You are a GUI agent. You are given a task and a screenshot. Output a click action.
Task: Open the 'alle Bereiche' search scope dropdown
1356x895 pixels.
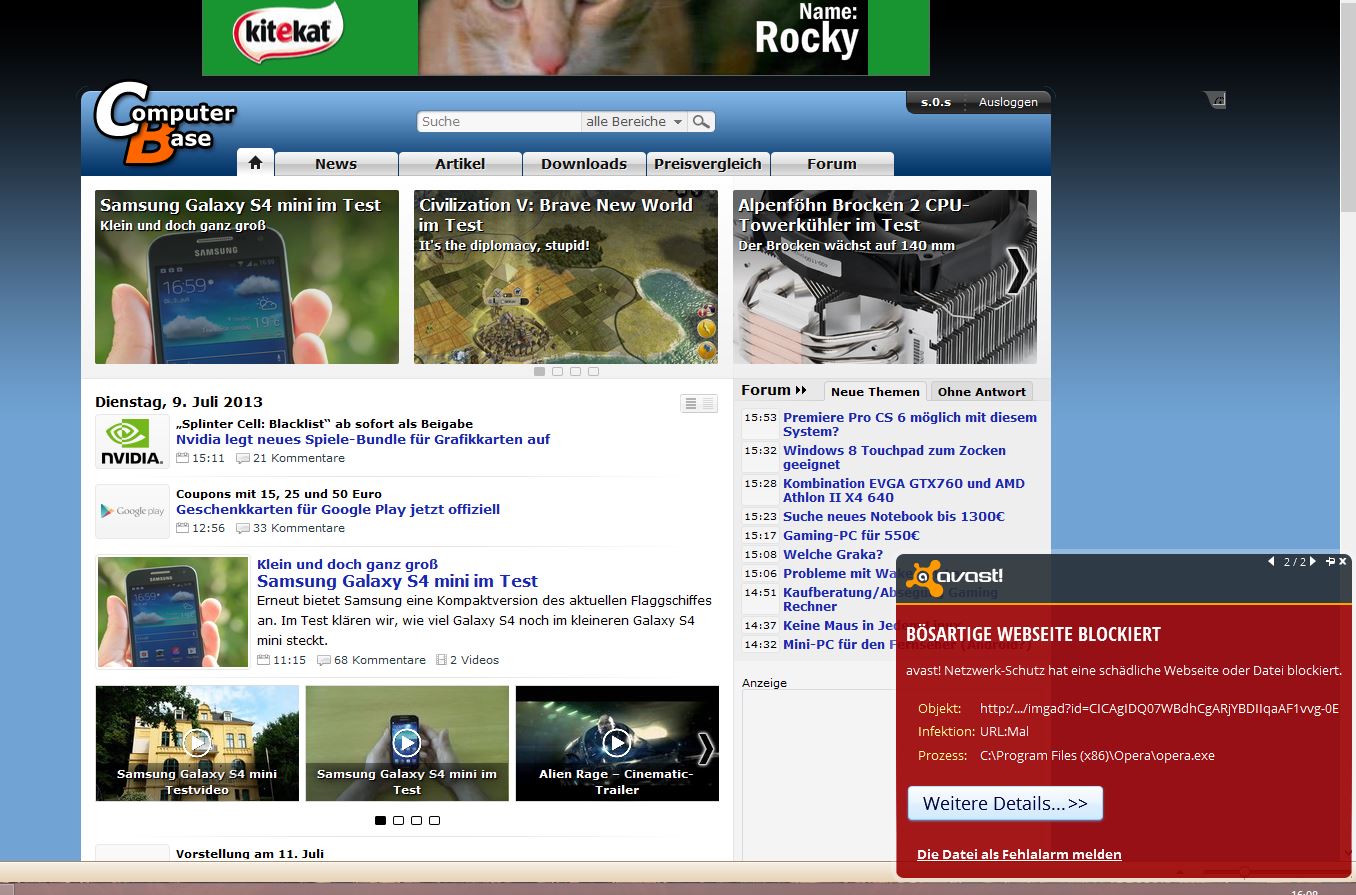(634, 121)
